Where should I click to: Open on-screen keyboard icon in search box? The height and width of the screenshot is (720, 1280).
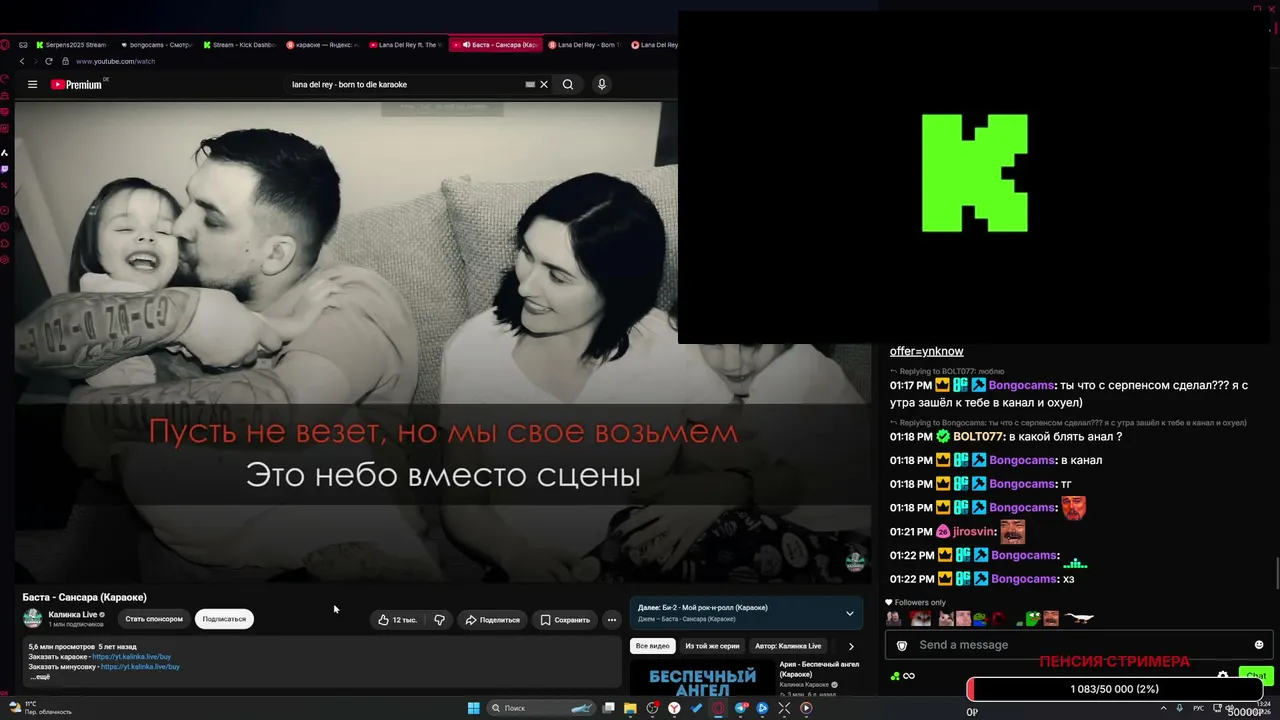(x=530, y=85)
